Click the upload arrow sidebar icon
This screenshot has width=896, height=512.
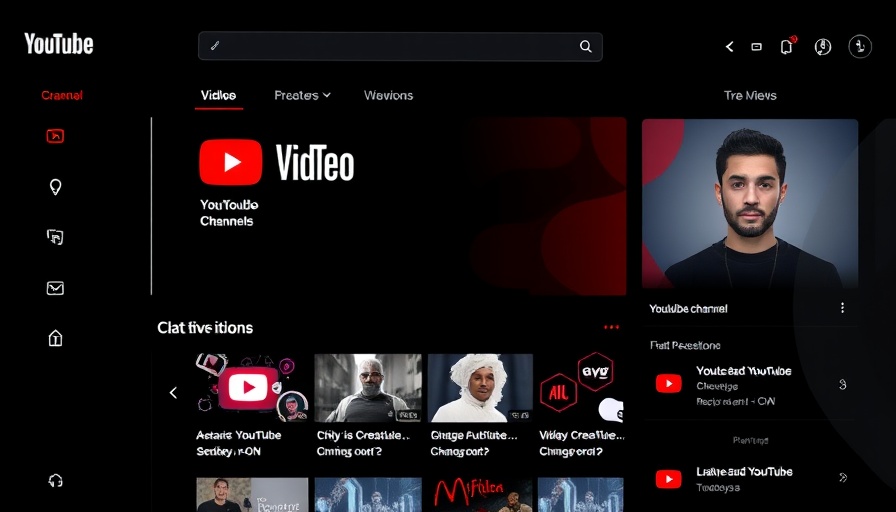(x=55, y=338)
